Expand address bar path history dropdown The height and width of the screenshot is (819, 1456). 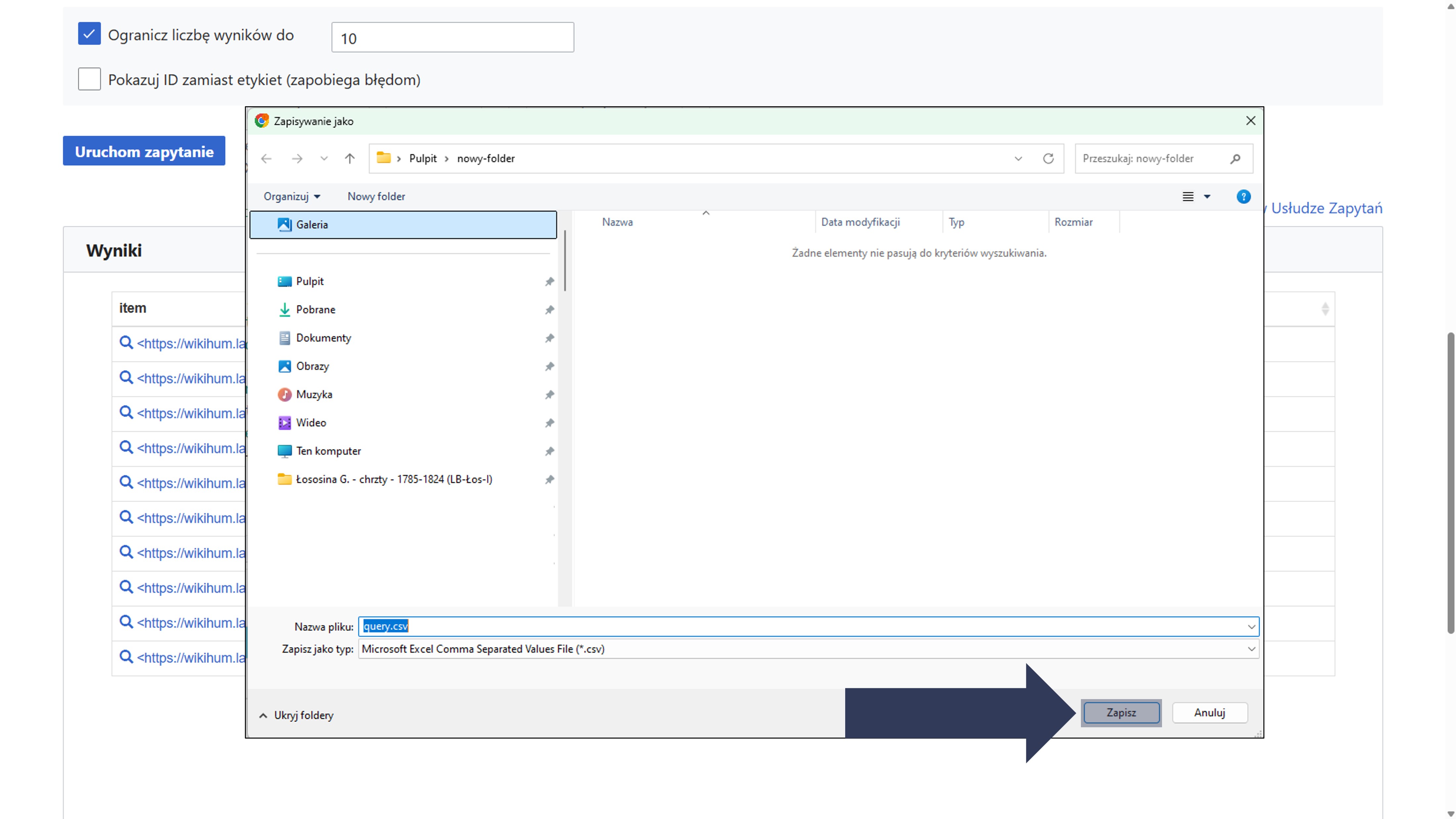1018,158
